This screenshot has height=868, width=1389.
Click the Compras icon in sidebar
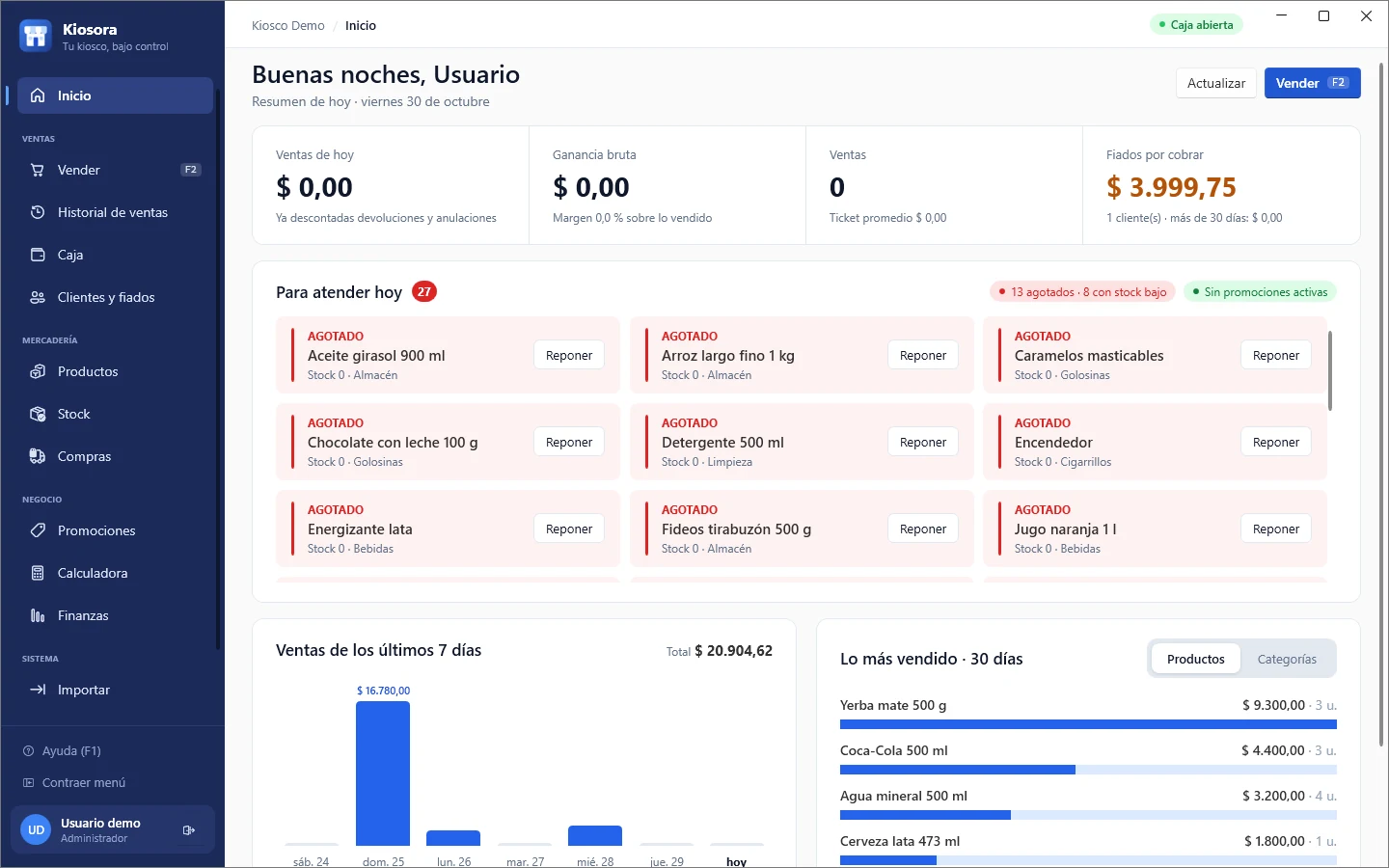tap(38, 456)
